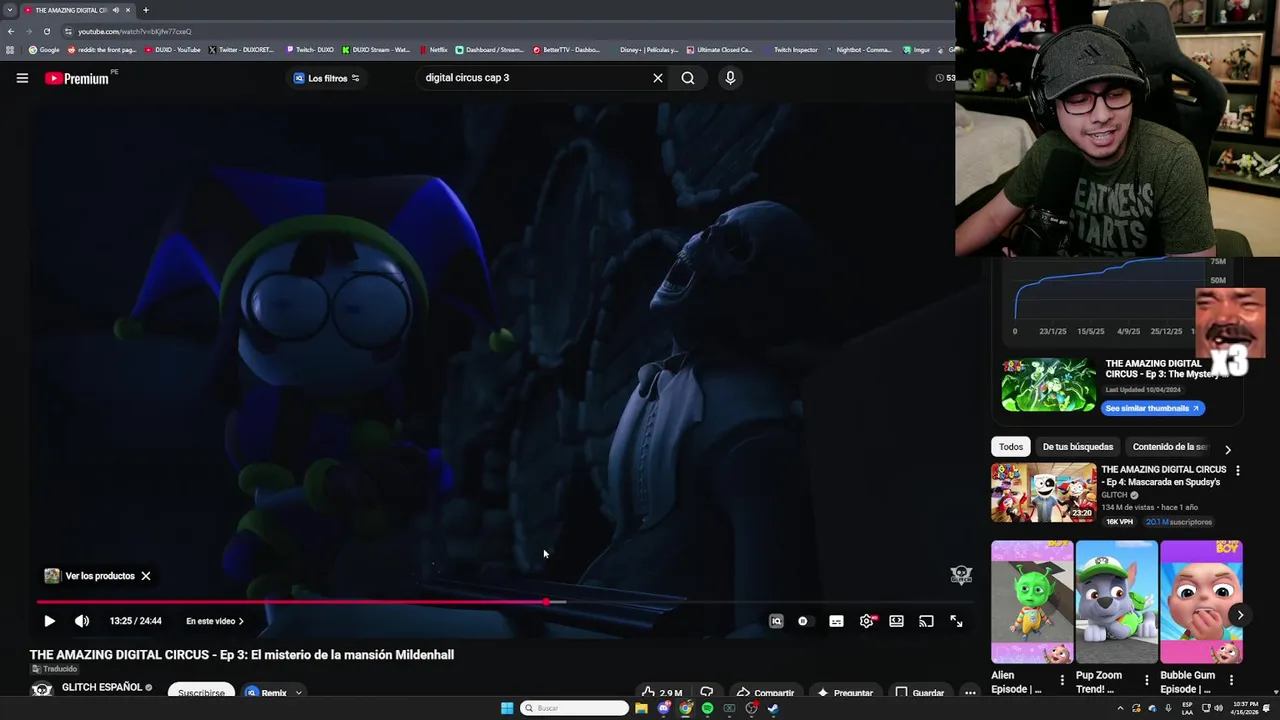Screen dimensions: 1280x720
Task: Open a new Chrome tab
Action: pyautogui.click(x=145, y=10)
